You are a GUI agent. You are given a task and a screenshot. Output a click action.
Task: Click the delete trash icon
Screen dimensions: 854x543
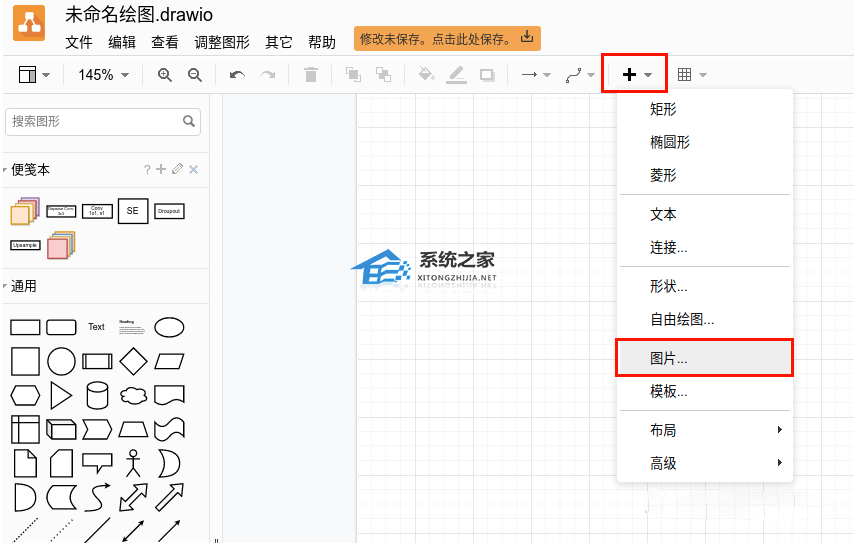[310, 75]
